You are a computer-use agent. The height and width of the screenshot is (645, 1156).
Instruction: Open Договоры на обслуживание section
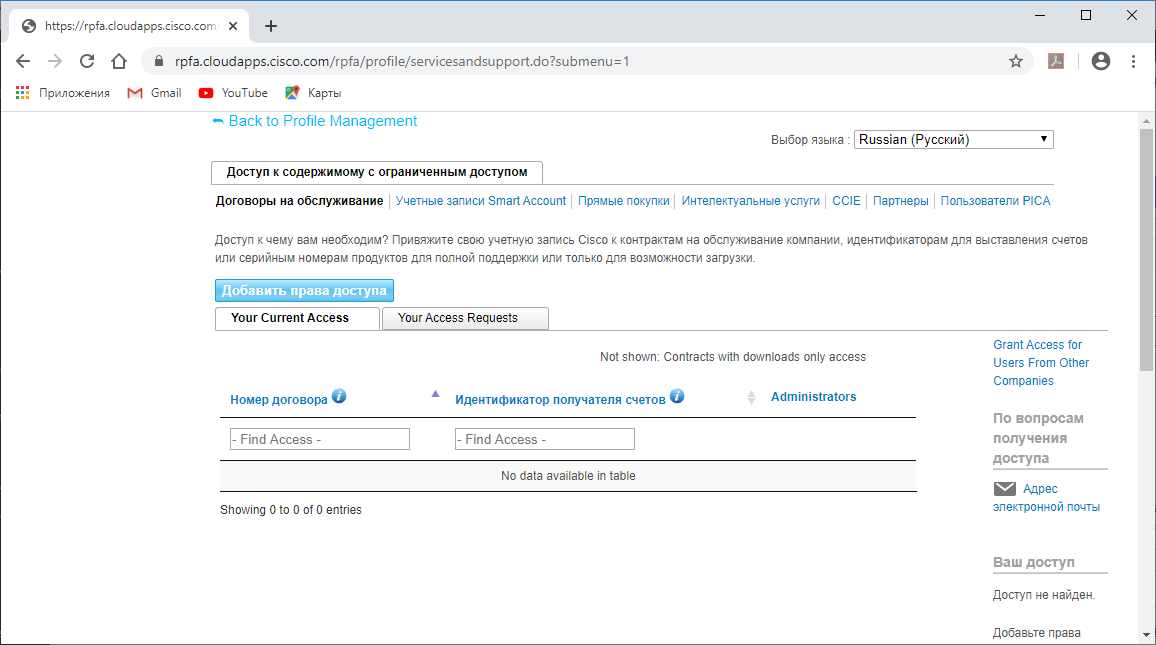point(299,201)
